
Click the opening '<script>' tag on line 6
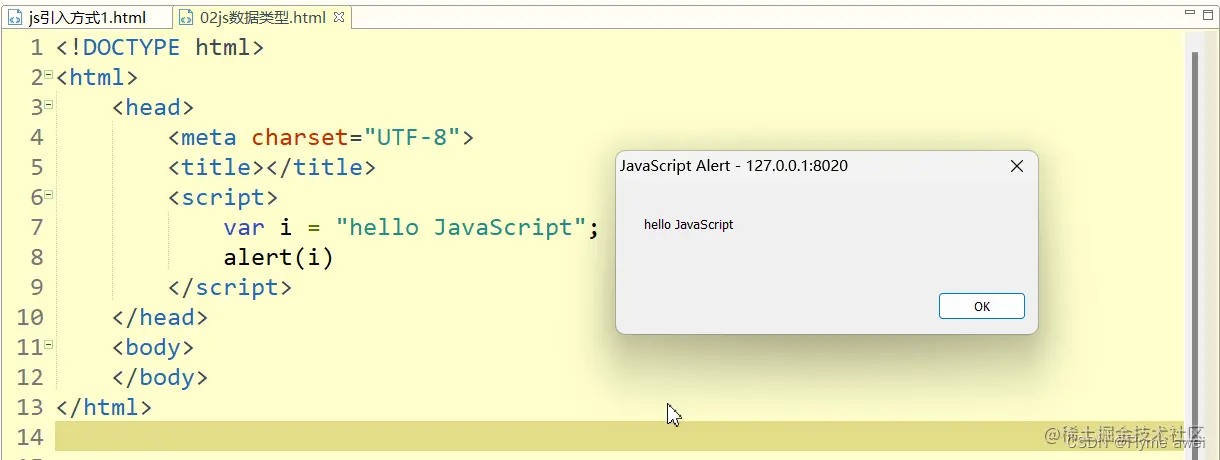pyautogui.click(x=223, y=197)
